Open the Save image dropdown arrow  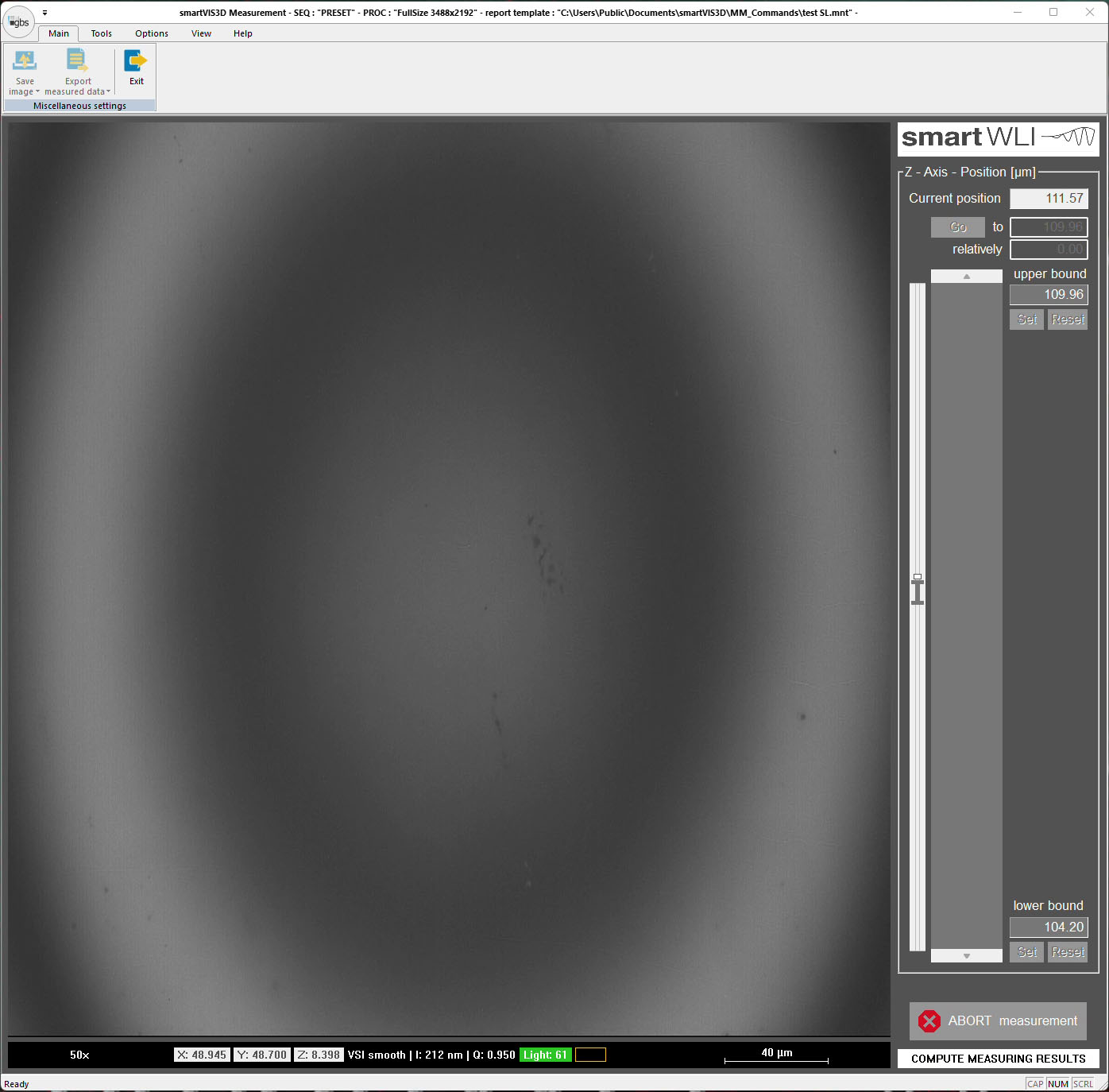38,91
